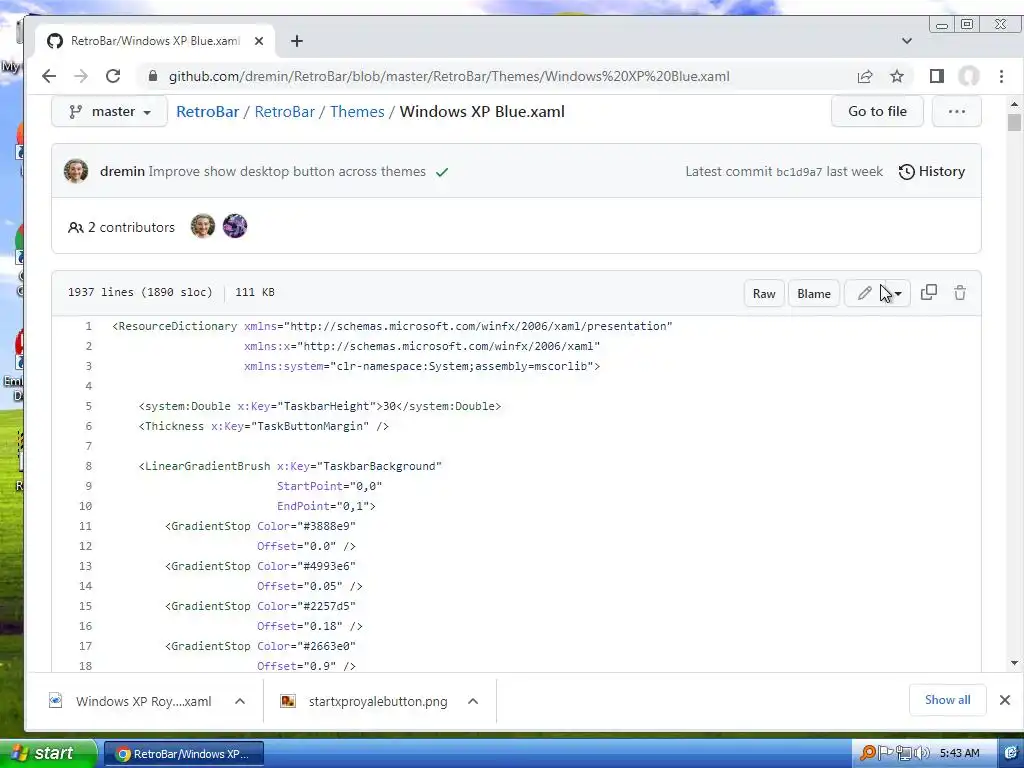Click the page scrollbar down arrow
Viewport: 1024px width, 768px height.
[x=1014, y=664]
